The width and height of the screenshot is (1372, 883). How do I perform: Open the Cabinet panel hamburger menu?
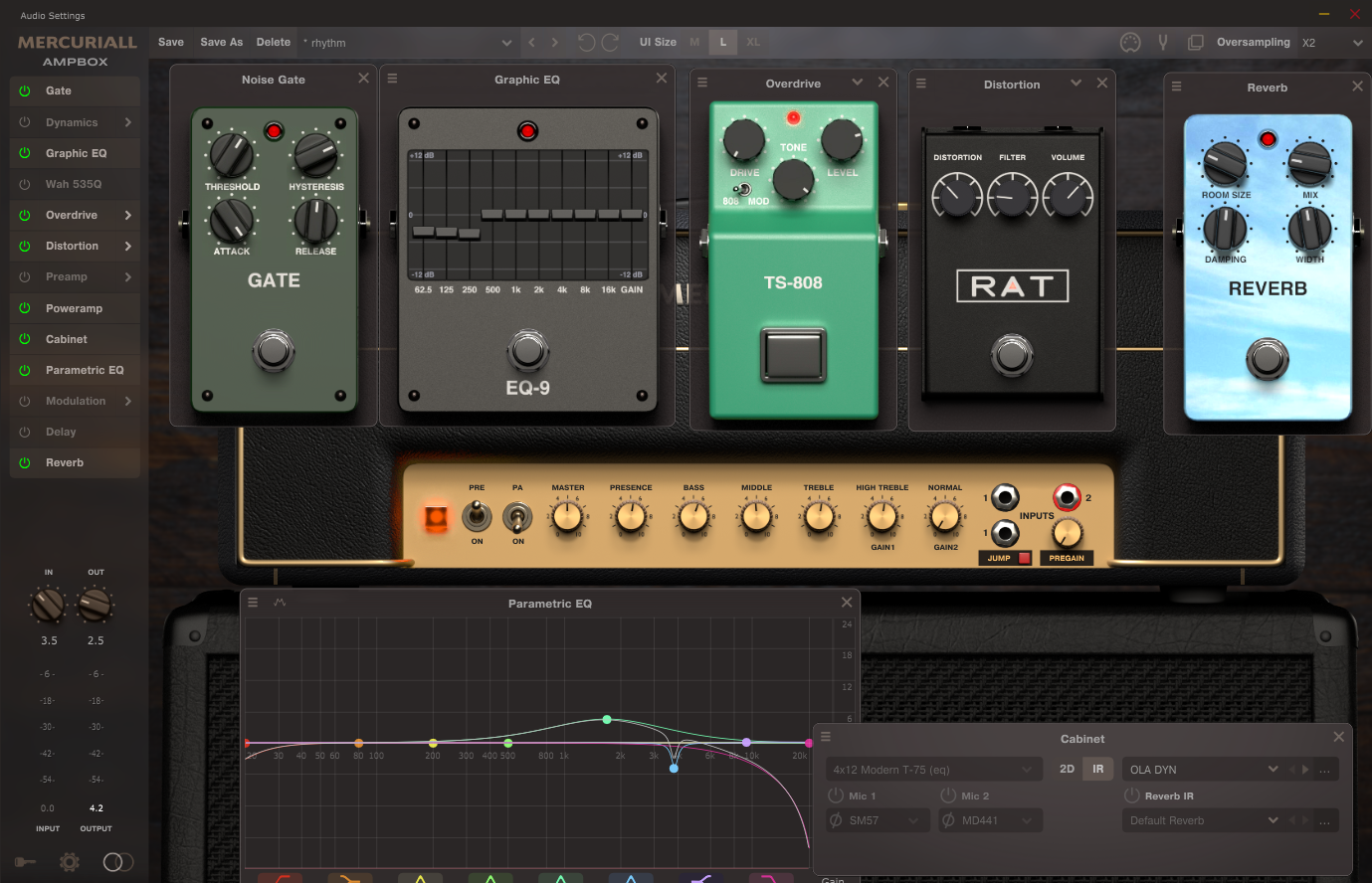tap(826, 737)
